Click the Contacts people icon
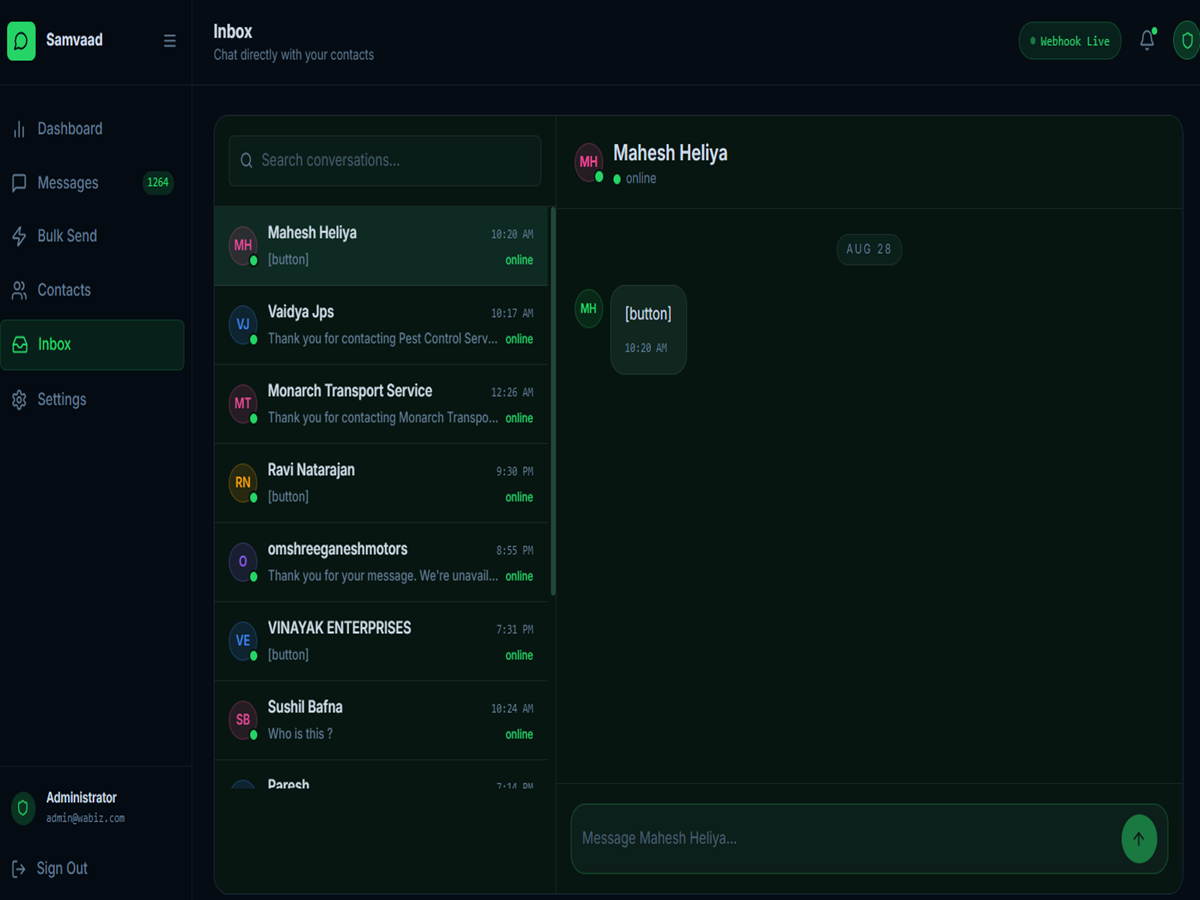1200x900 pixels. click(x=19, y=290)
